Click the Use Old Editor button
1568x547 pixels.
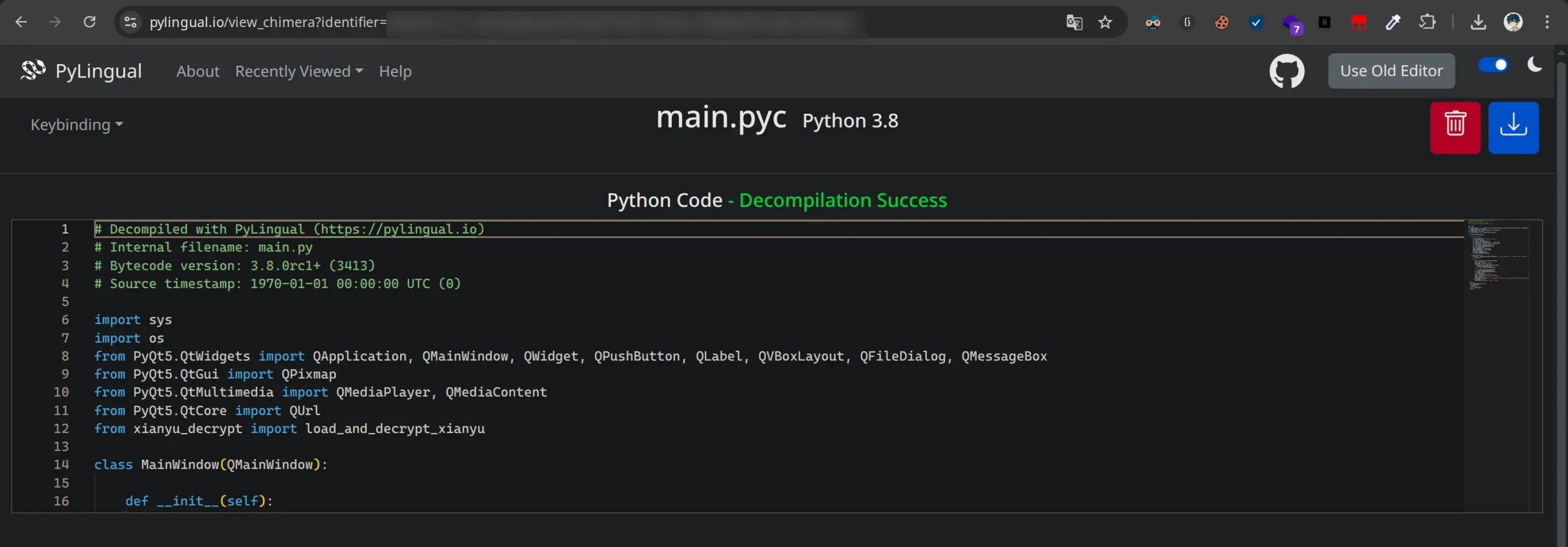click(1391, 71)
